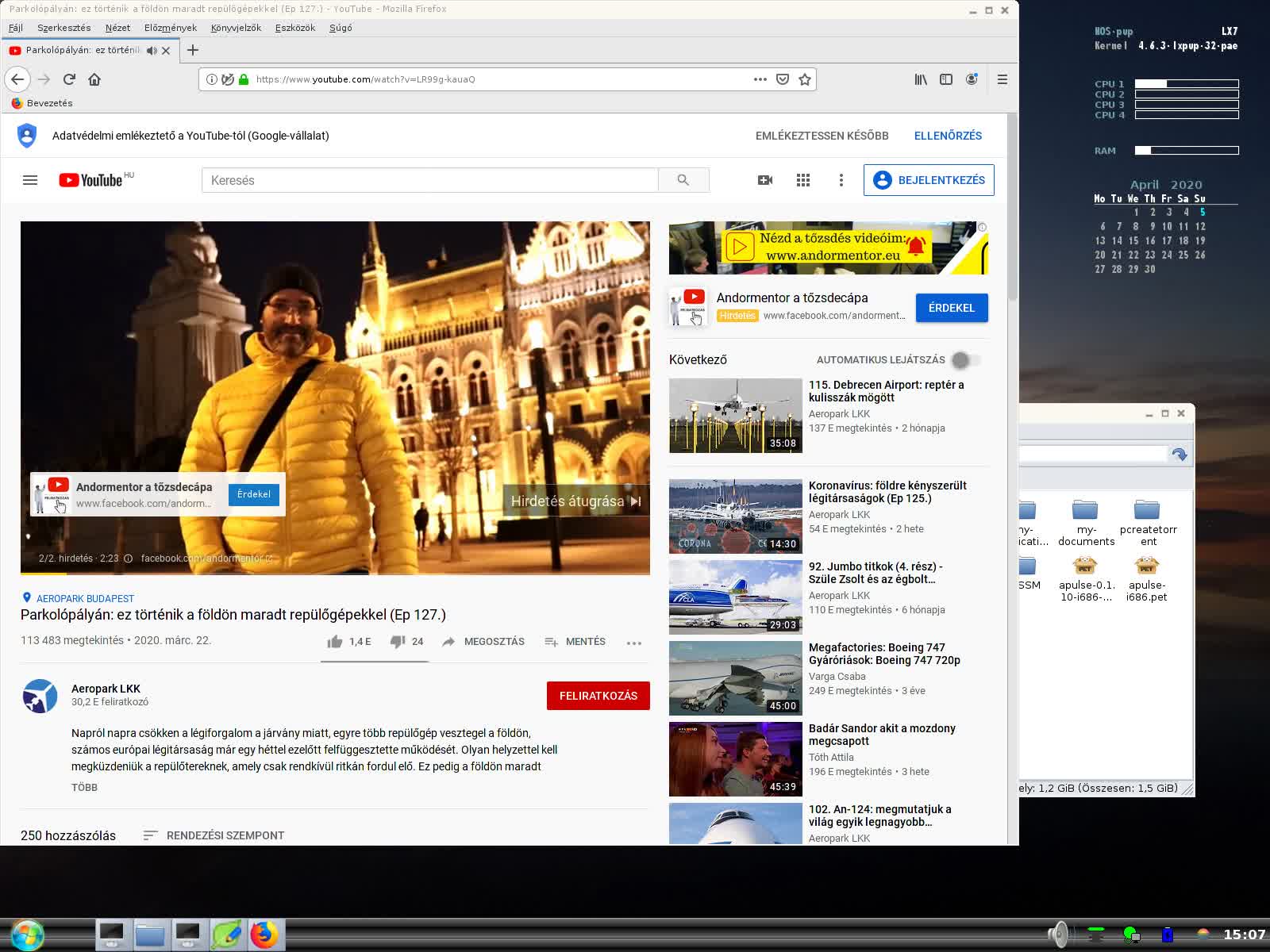Open Fájl menu
The height and width of the screenshot is (952, 1270).
click(16, 28)
